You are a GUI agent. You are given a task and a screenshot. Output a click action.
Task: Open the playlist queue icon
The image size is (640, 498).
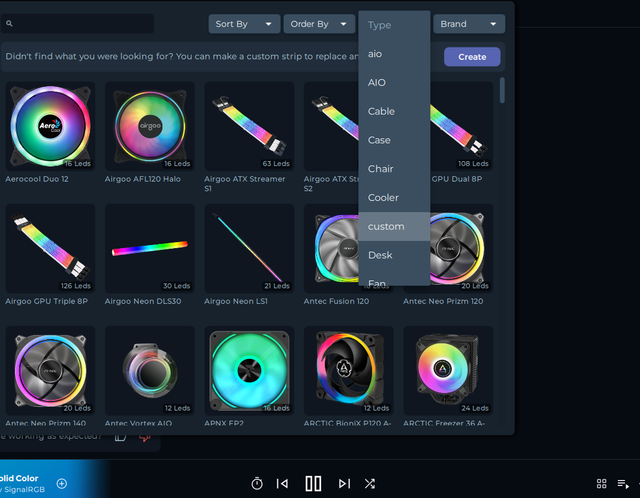[x=623, y=484]
